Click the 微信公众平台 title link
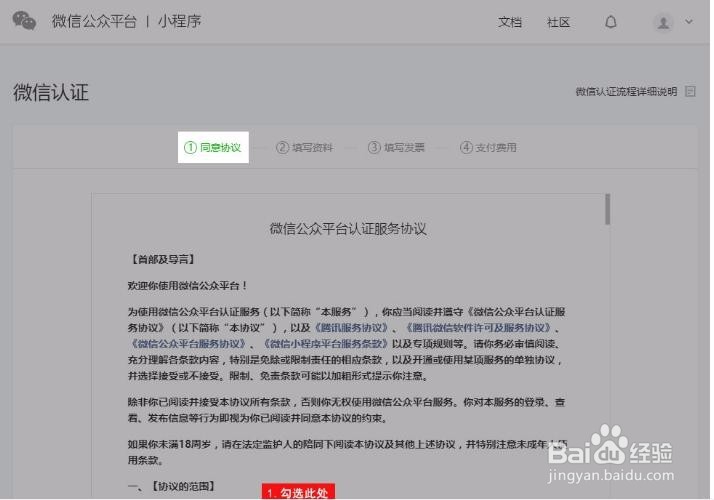 click(x=94, y=21)
